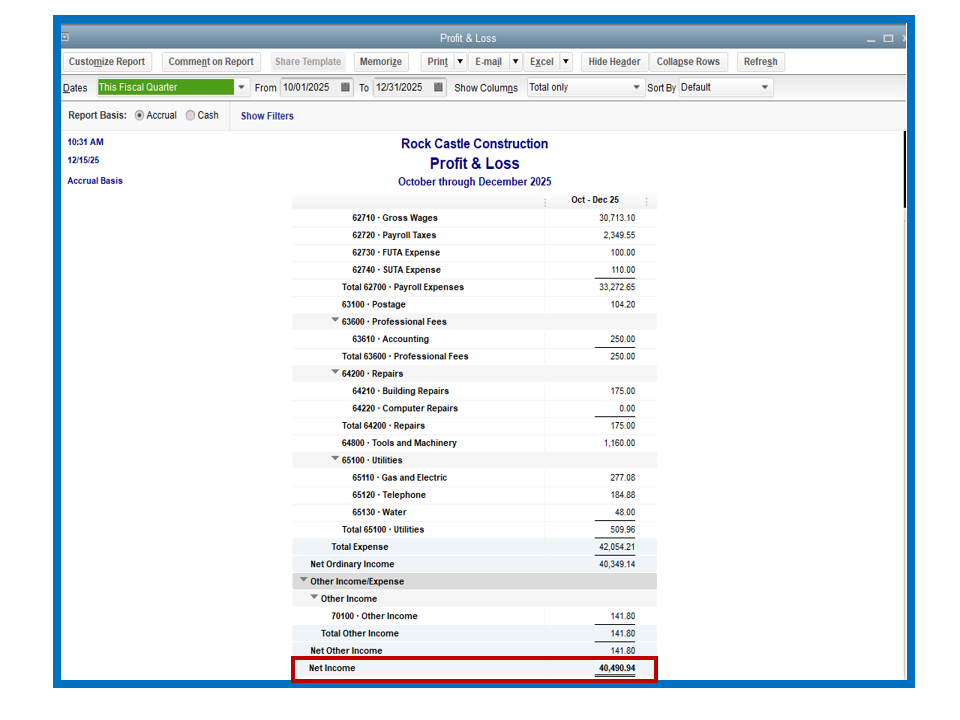Screen dimensions: 960x720
Task: Open the To date calendar picker
Action: (438, 88)
